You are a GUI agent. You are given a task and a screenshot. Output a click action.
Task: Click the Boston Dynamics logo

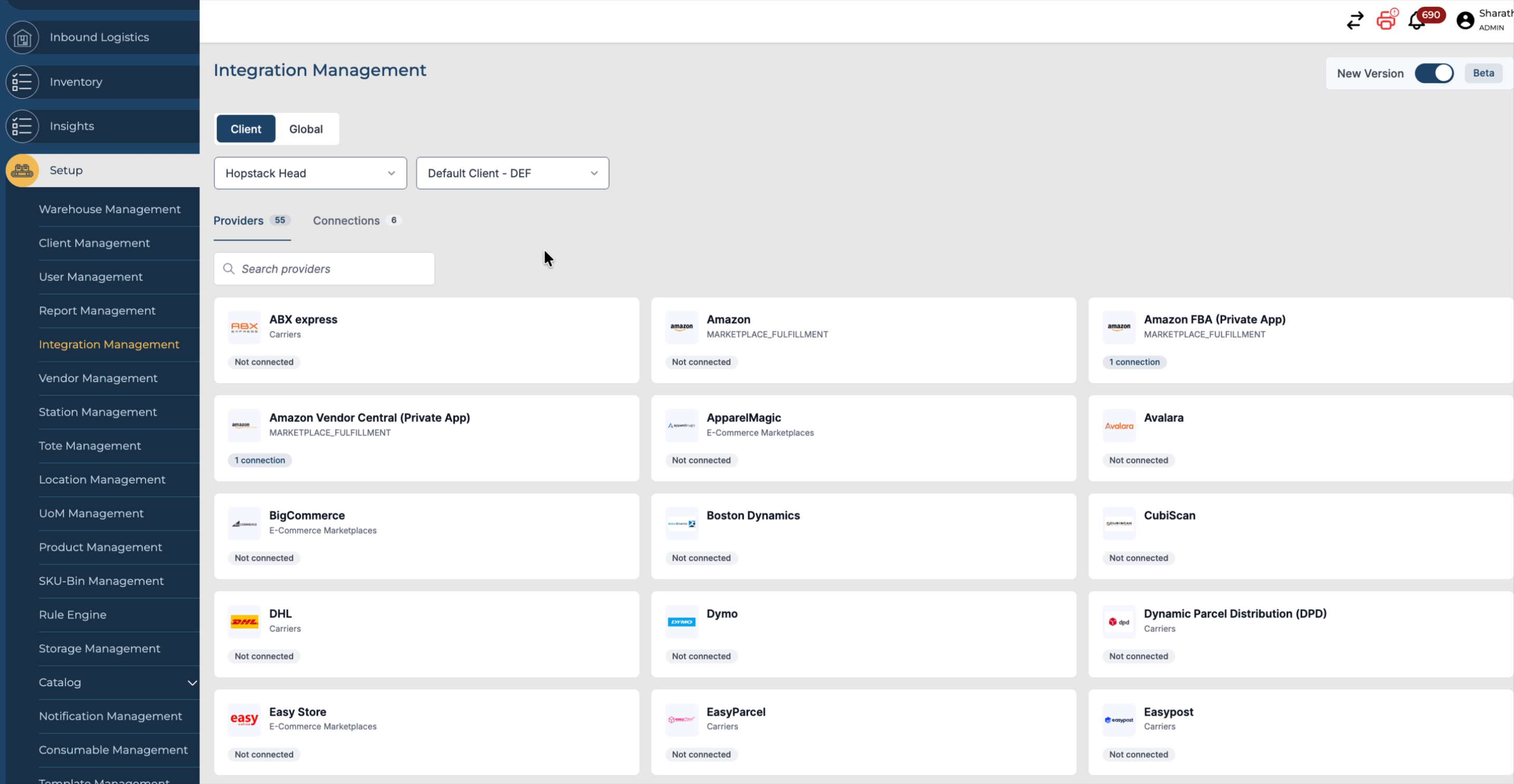(x=681, y=524)
